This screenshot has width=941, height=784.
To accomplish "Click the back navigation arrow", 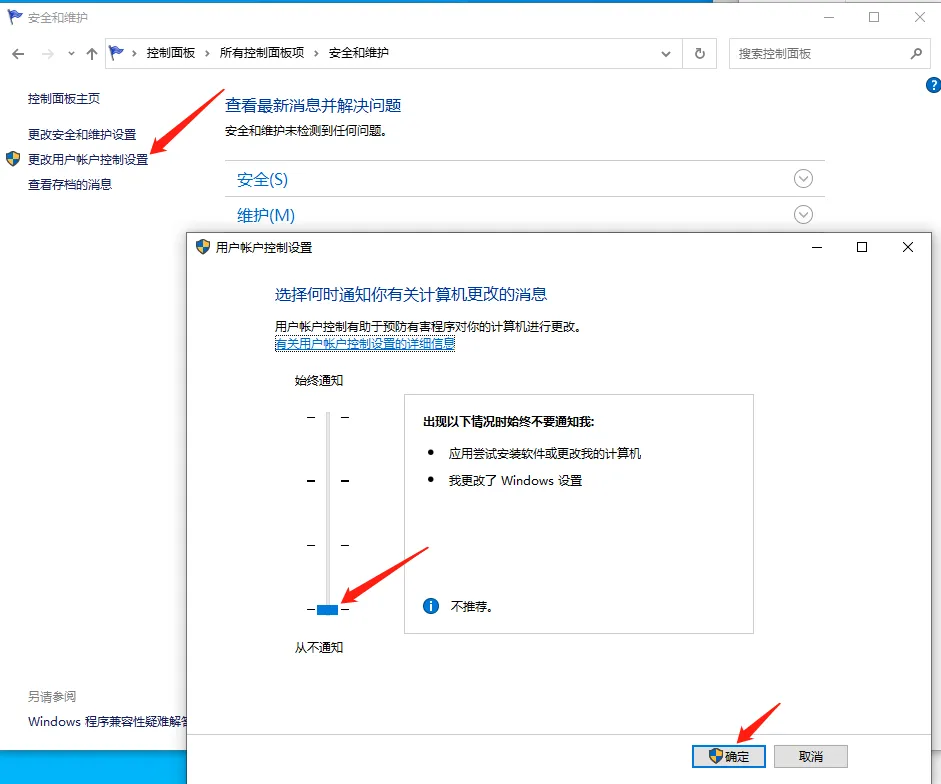I will 17,53.
